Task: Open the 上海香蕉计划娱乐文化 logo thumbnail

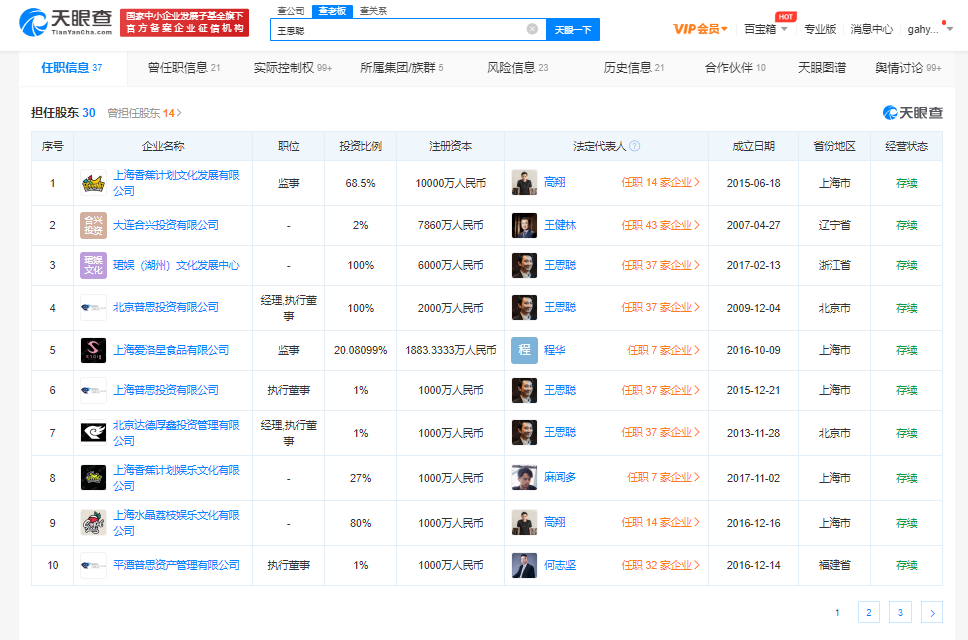Action: click(x=93, y=478)
